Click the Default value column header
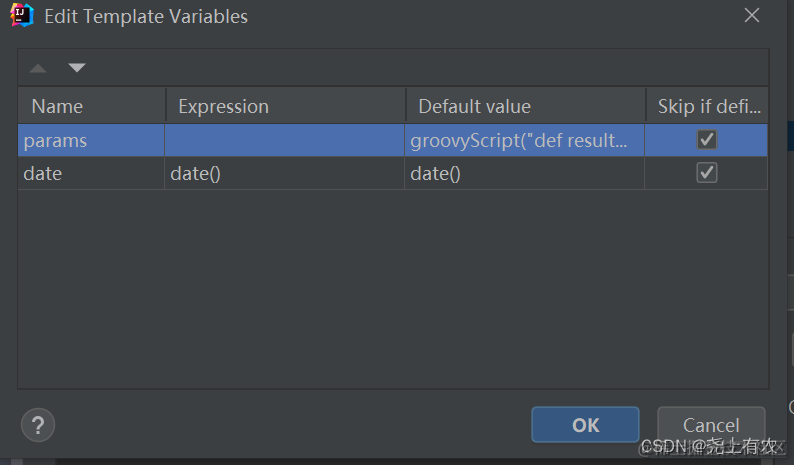The width and height of the screenshot is (794, 465). click(x=525, y=106)
